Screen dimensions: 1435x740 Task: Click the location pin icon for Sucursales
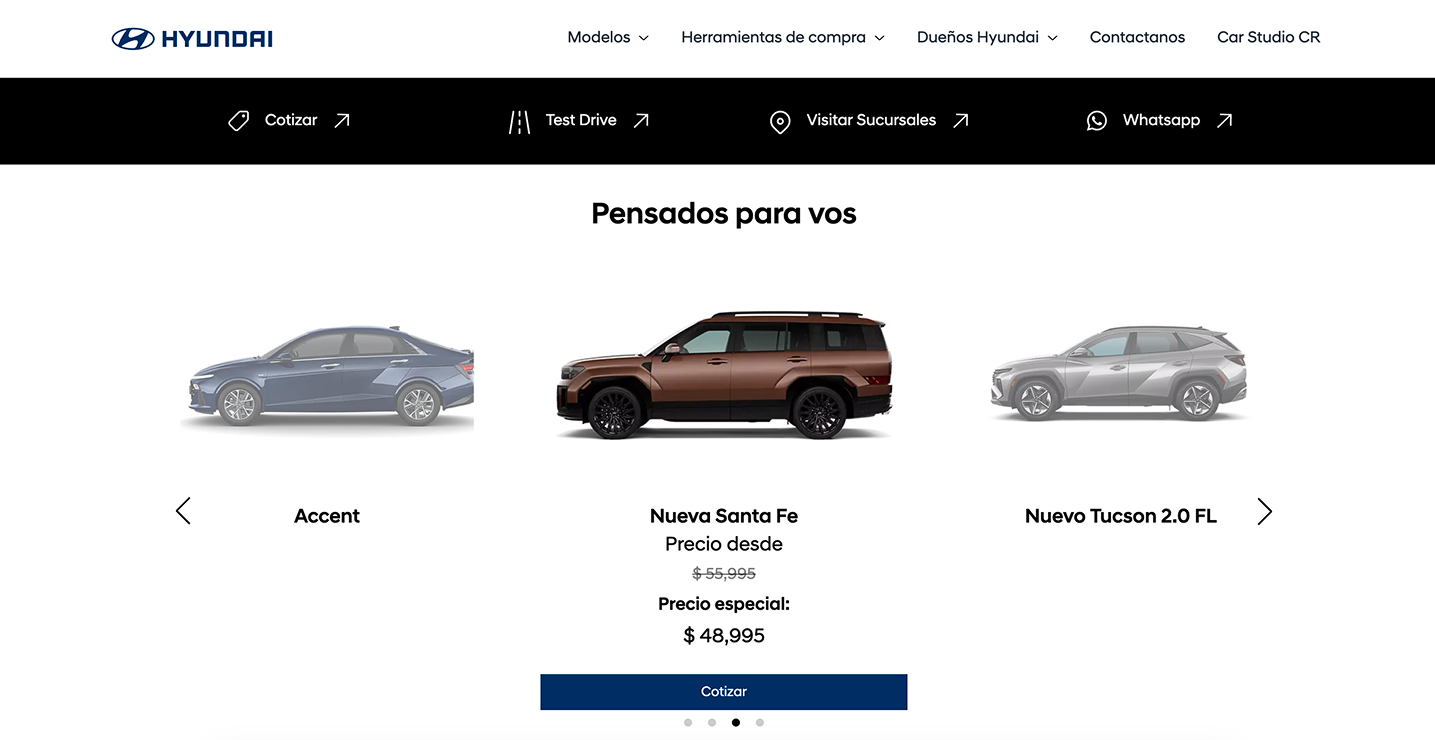tap(780, 122)
